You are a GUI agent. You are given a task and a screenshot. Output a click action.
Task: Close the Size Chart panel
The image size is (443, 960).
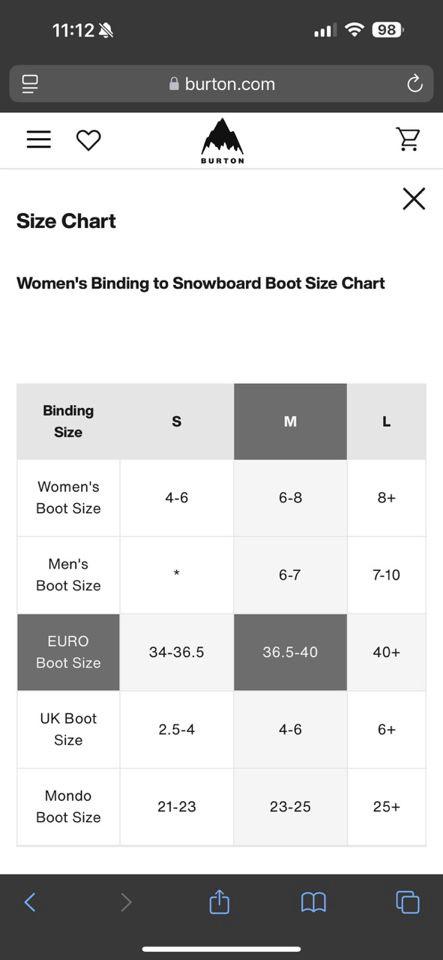(x=414, y=199)
